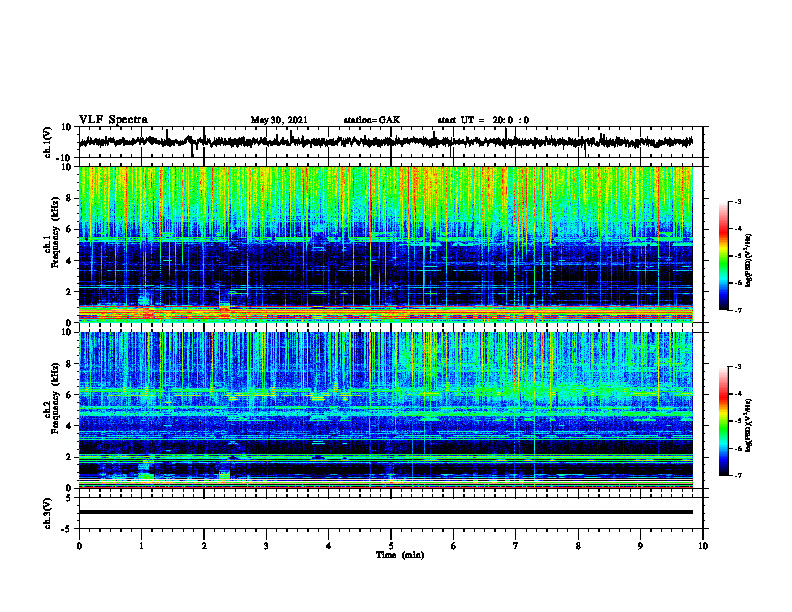Viewport: 792px width, 612px height.
Task: Click time-axis tick label '4'
Action: 328,546
